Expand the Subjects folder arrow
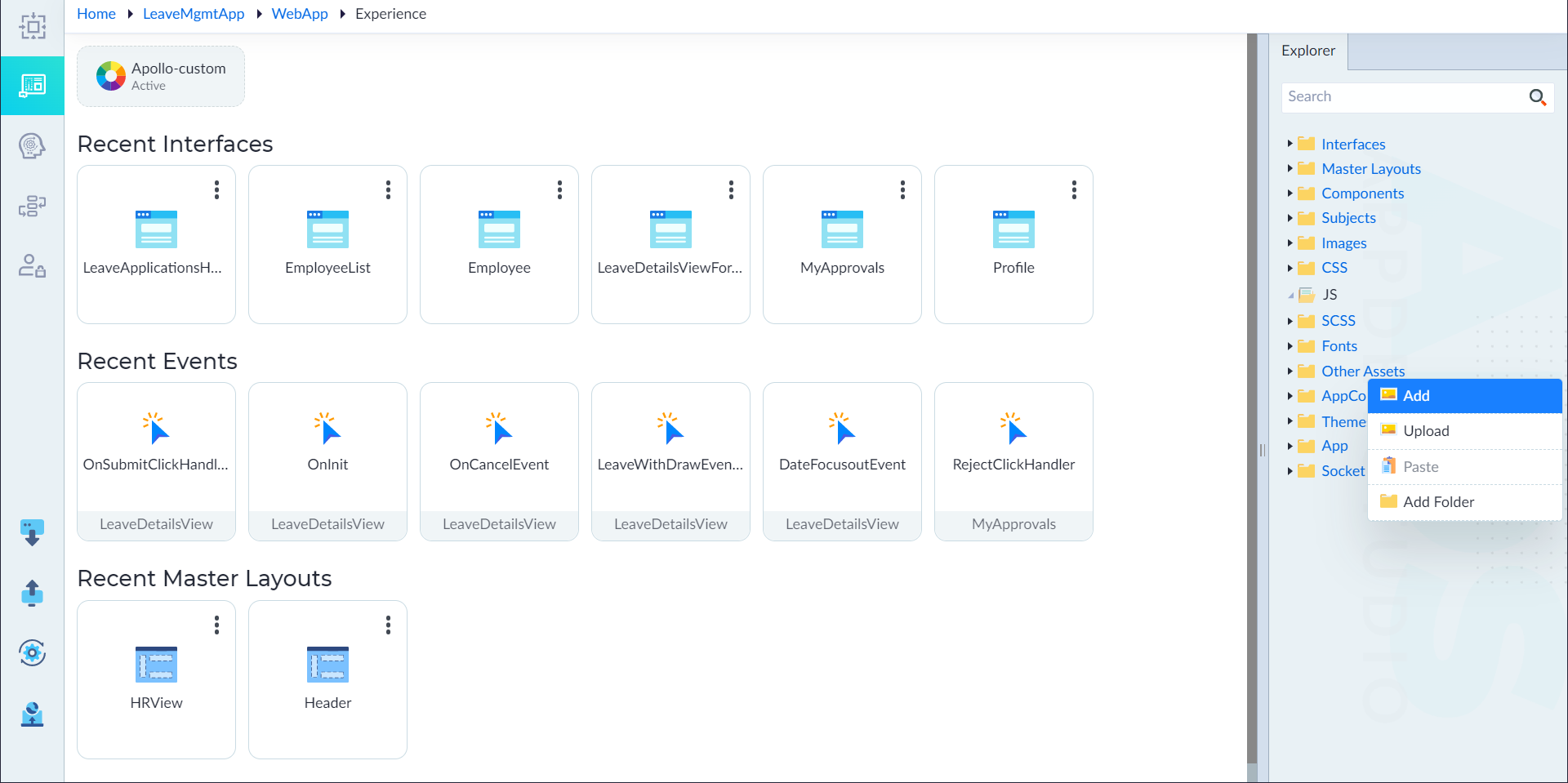1568x783 pixels. pyautogui.click(x=1290, y=218)
